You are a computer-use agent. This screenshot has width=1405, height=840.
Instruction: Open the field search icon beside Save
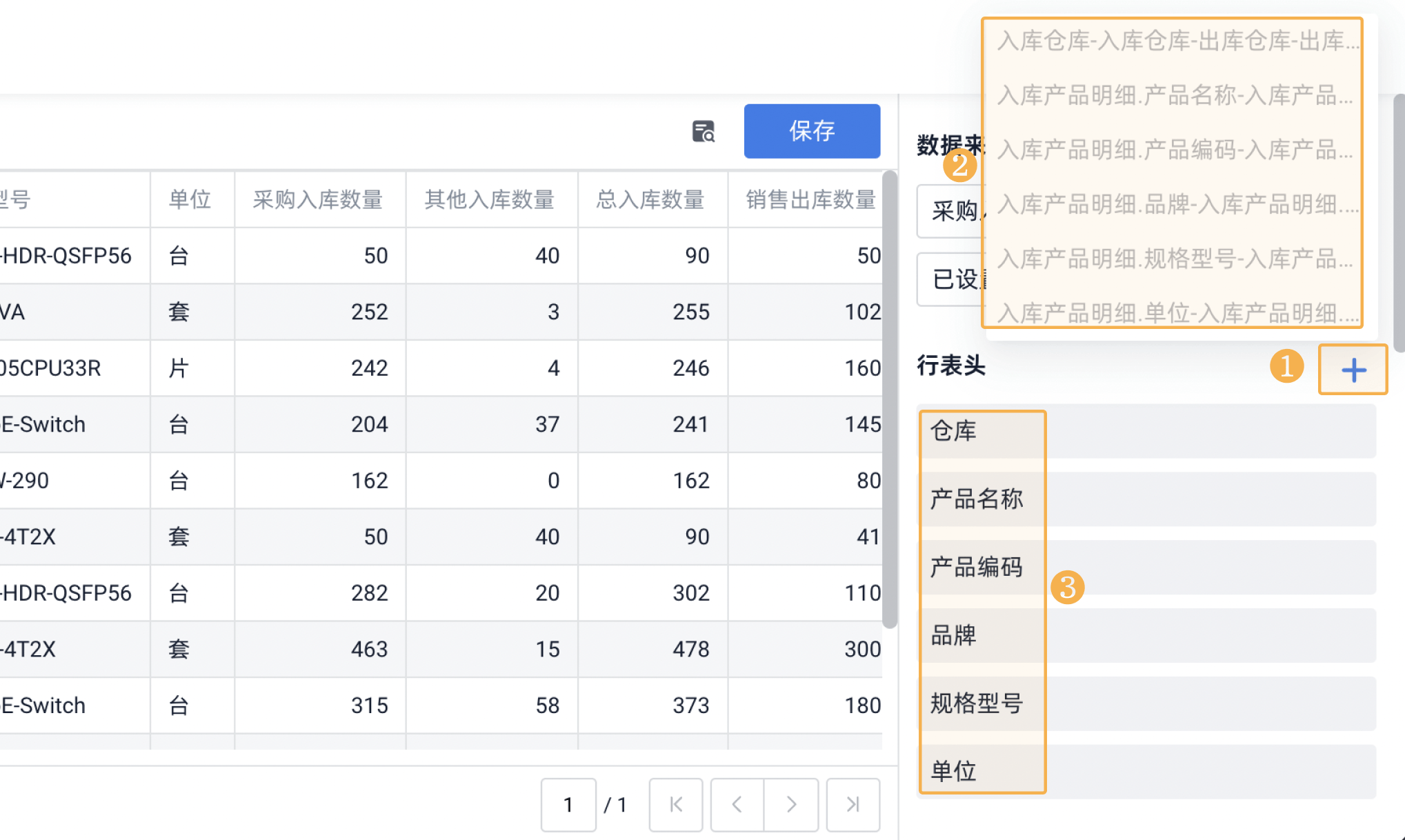click(x=703, y=131)
